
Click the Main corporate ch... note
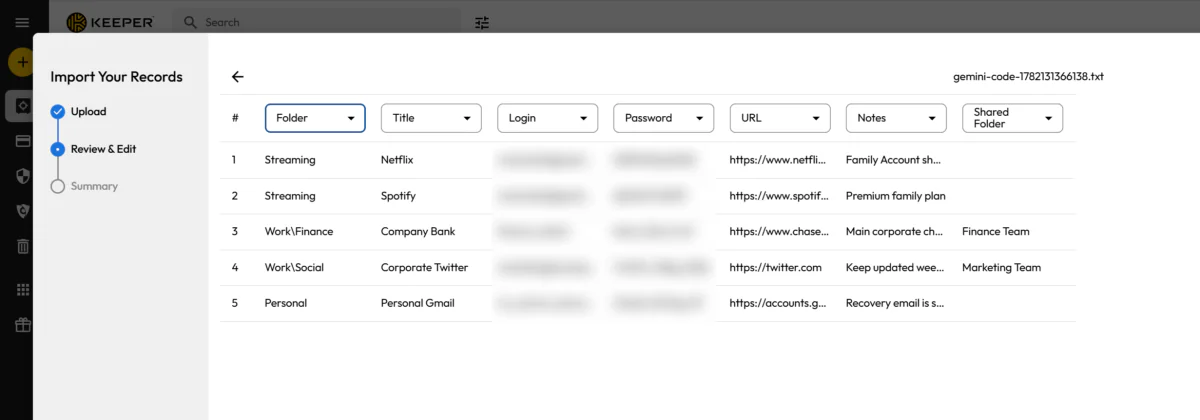tap(895, 231)
